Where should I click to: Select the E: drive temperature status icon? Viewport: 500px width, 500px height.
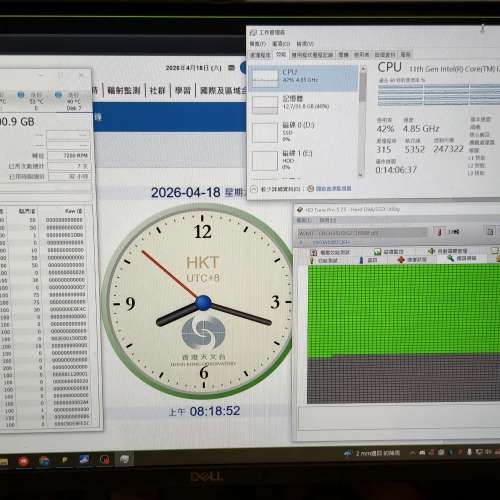21,95
